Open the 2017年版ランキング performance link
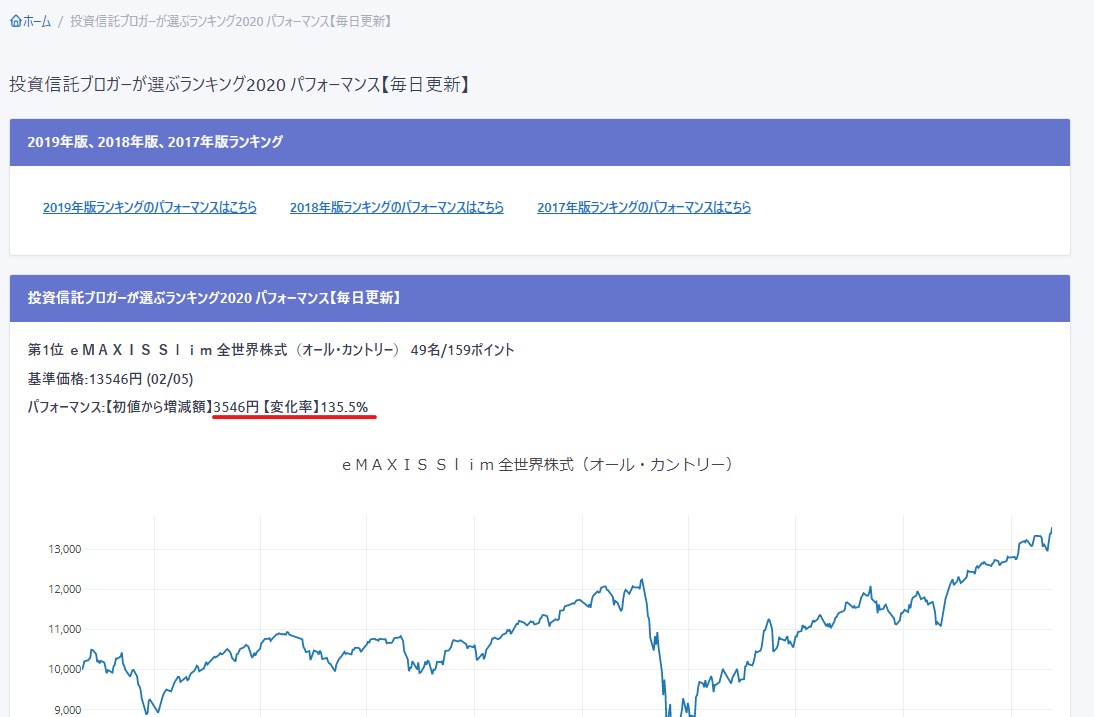Viewport: 1094px width, 717px height. pos(644,208)
